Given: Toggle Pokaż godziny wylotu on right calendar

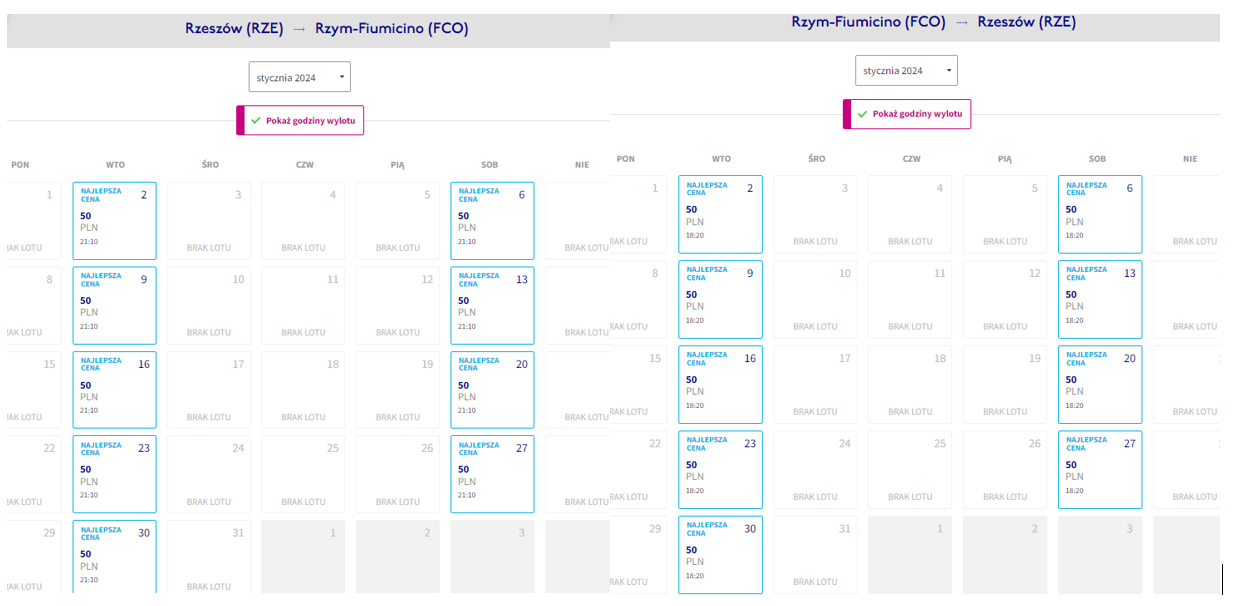Looking at the screenshot, I should tap(907, 114).
